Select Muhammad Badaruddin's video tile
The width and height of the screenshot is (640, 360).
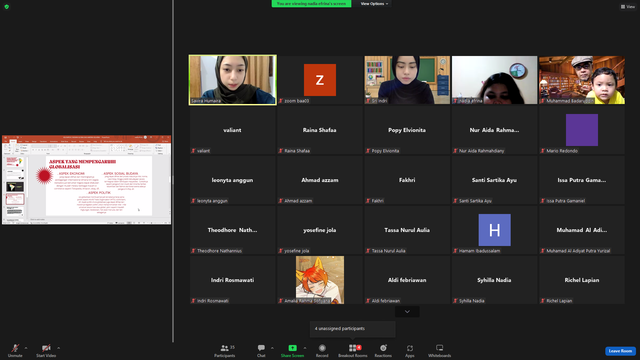(x=582, y=80)
